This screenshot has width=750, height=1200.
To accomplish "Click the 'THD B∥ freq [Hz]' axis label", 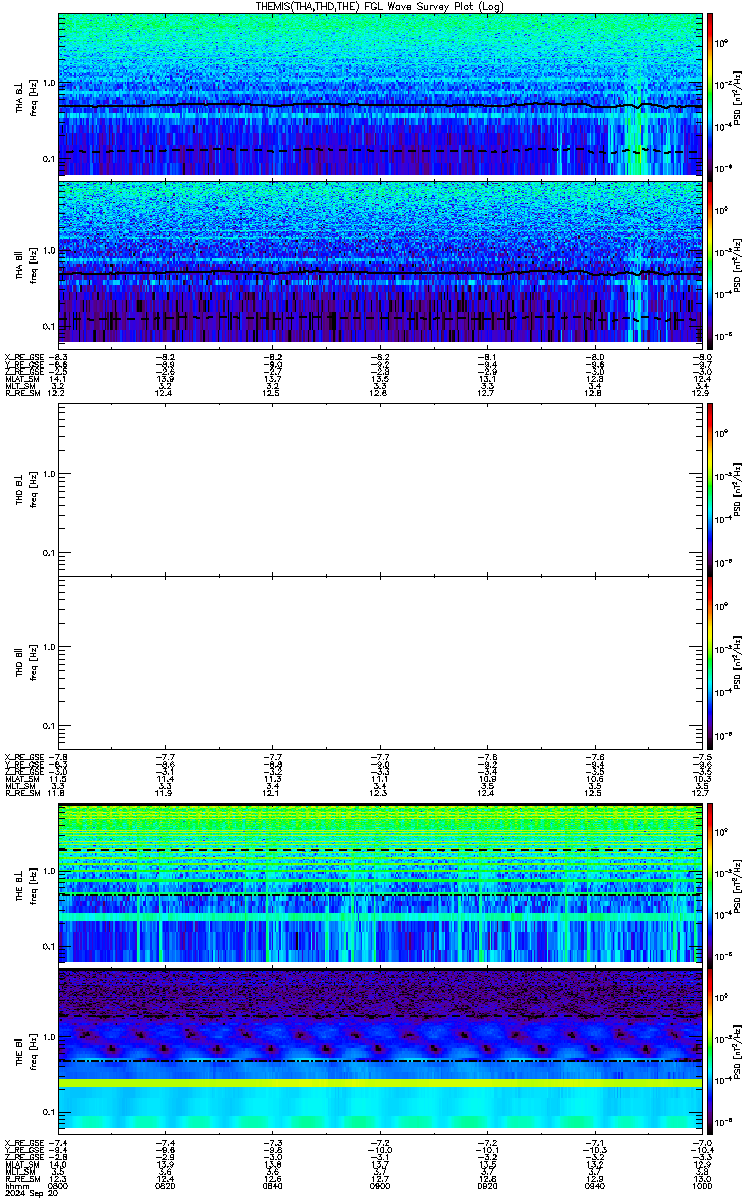I will (x=26, y=662).
